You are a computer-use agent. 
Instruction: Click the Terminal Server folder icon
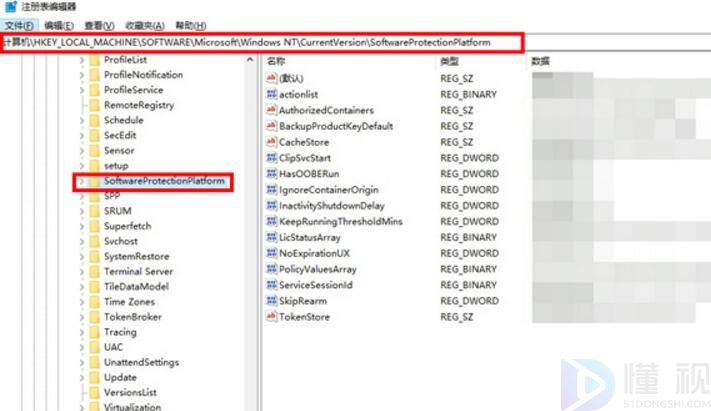pyautogui.click(x=94, y=271)
